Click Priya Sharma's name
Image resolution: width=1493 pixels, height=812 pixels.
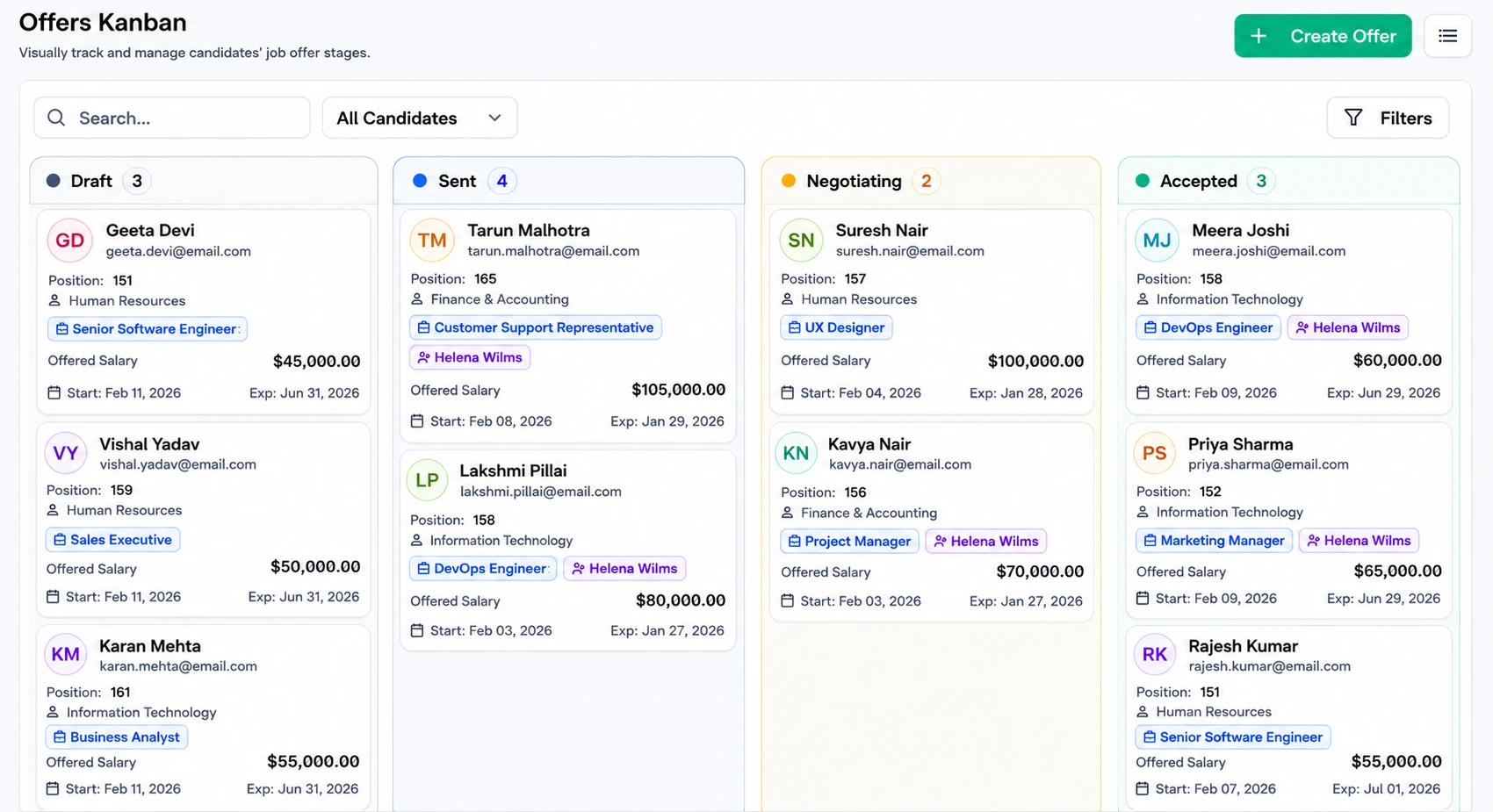click(1240, 444)
